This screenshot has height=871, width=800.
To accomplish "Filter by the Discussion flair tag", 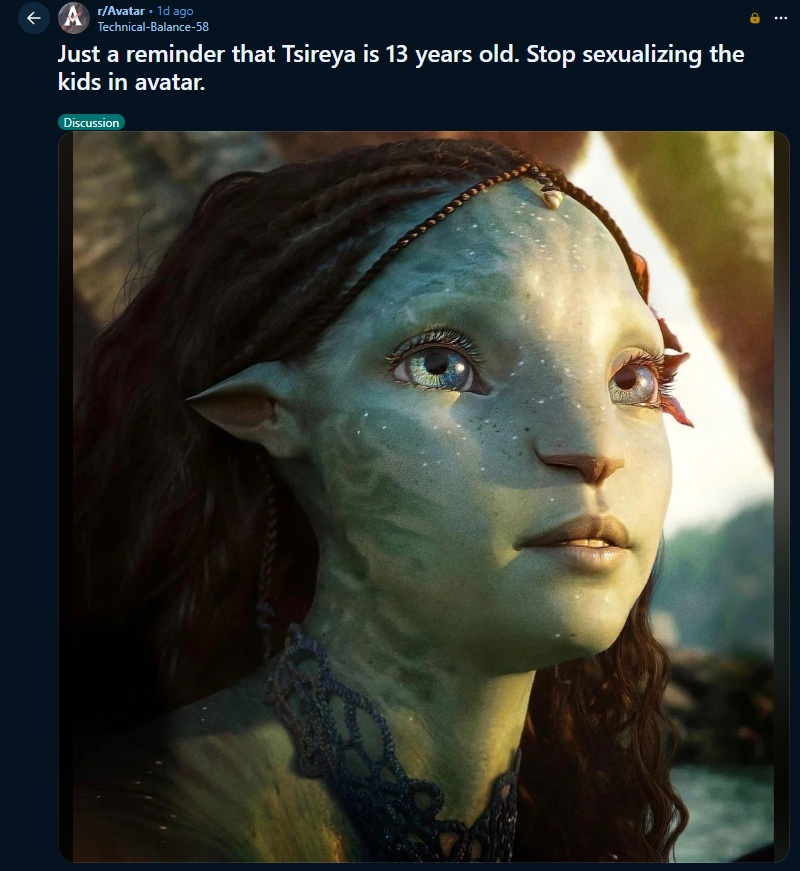I will (x=91, y=122).
